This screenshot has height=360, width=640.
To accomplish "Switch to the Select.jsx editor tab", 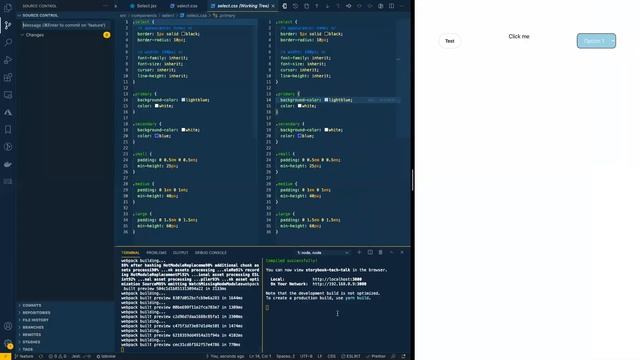I will coord(144,6).
